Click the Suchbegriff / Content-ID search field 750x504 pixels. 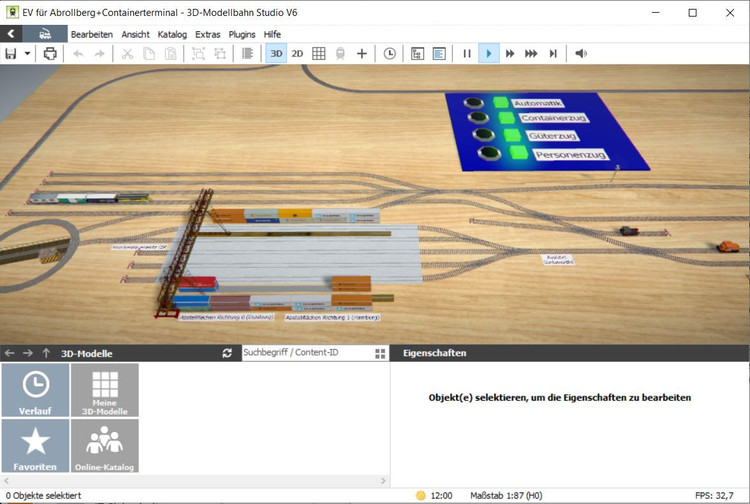point(307,352)
